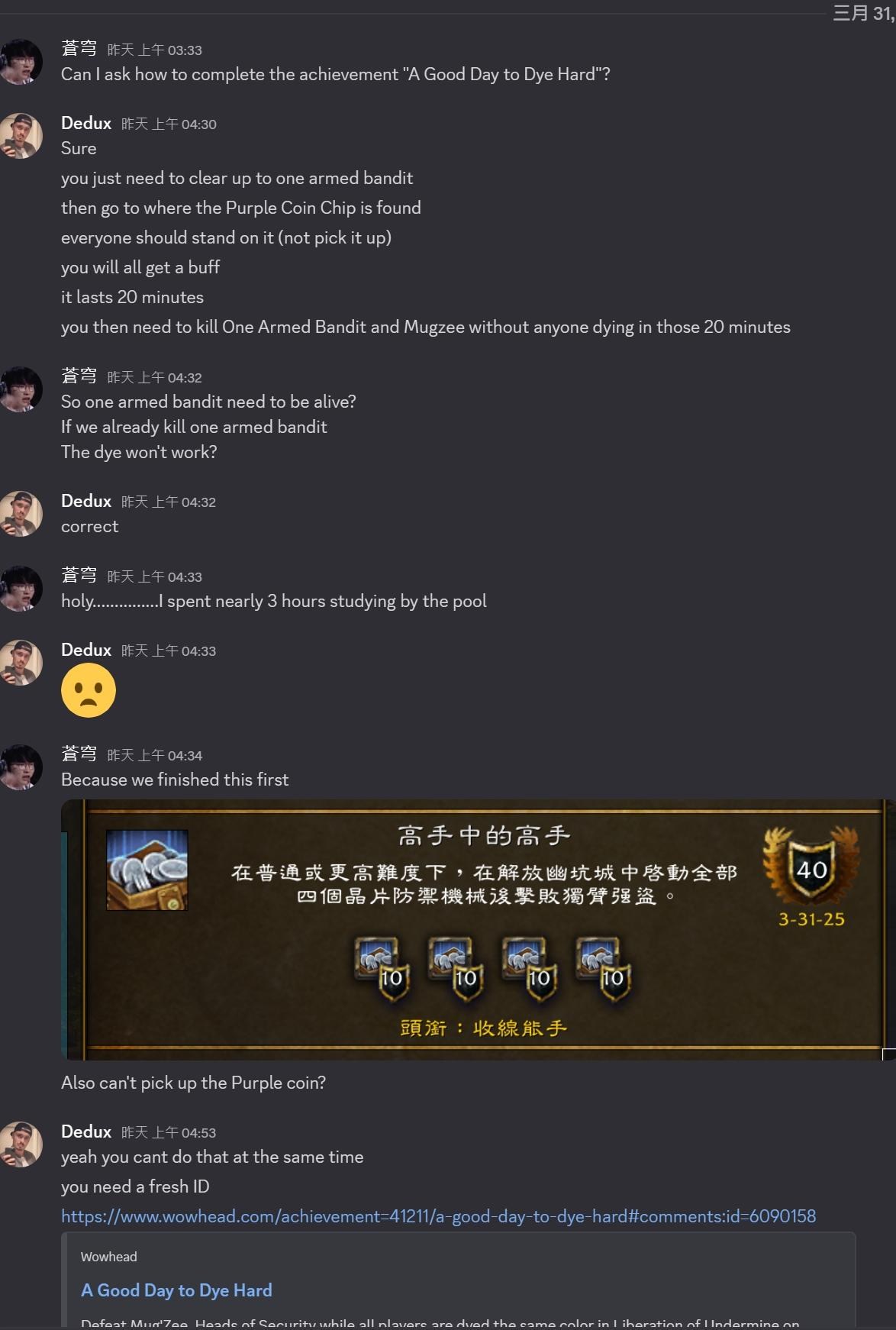Viewport: 896px width, 1330px height.
Task: Click the Dedux username on the "correct" reply
Action: pos(86,501)
